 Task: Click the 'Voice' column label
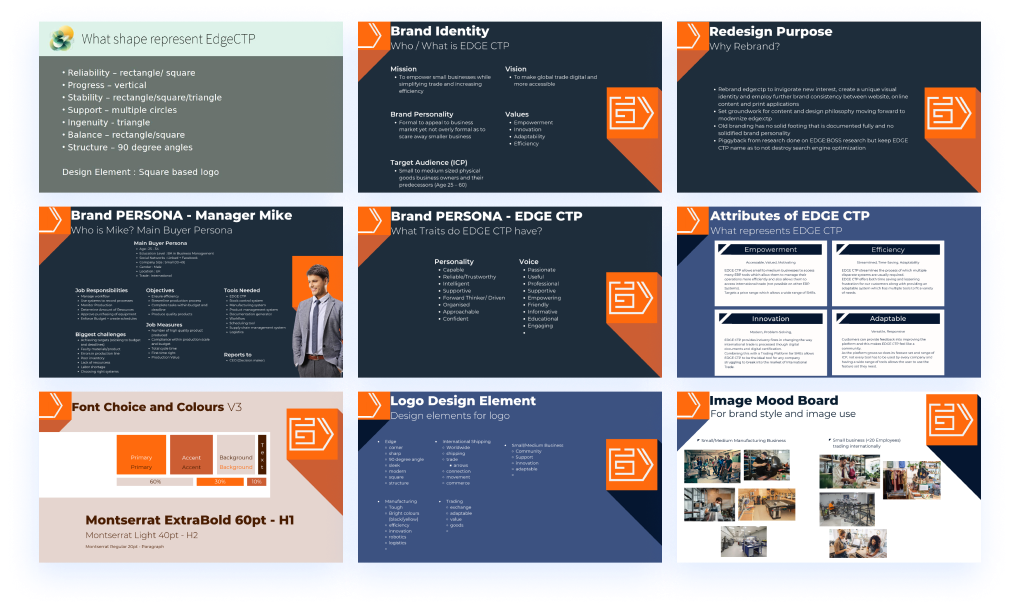point(529,261)
